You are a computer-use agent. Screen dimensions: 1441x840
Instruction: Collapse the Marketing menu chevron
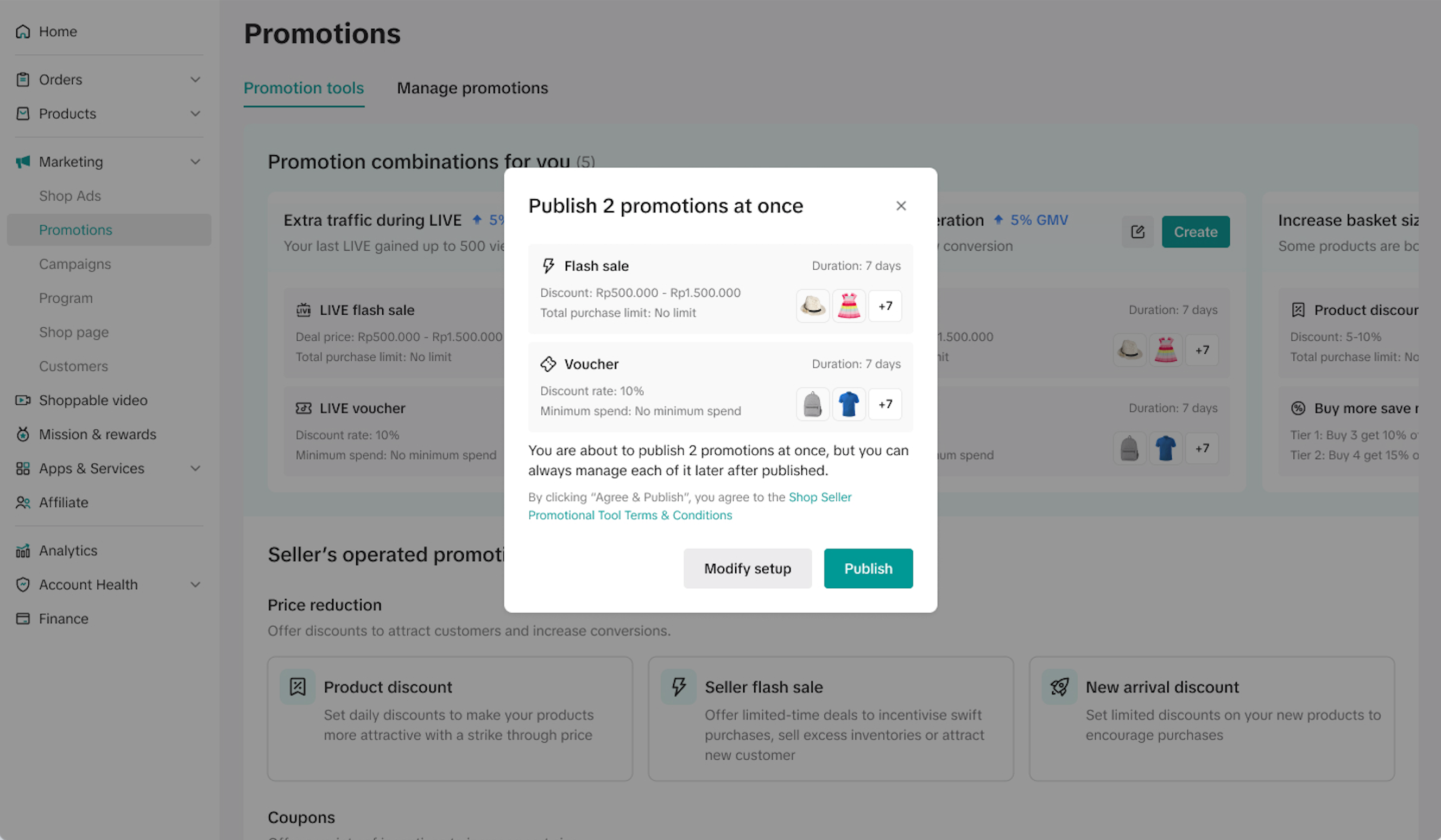pos(195,162)
